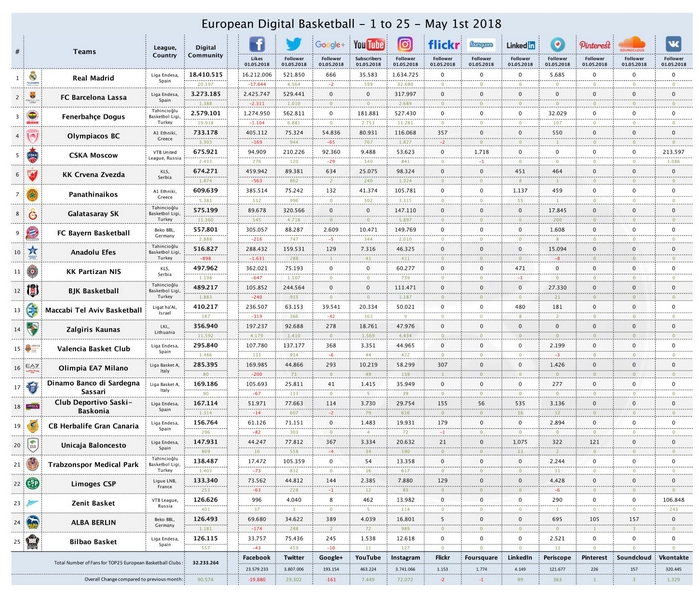Click the VK logo header
Image resolution: width=700 pixels, height=592 pixels.
click(x=673, y=44)
